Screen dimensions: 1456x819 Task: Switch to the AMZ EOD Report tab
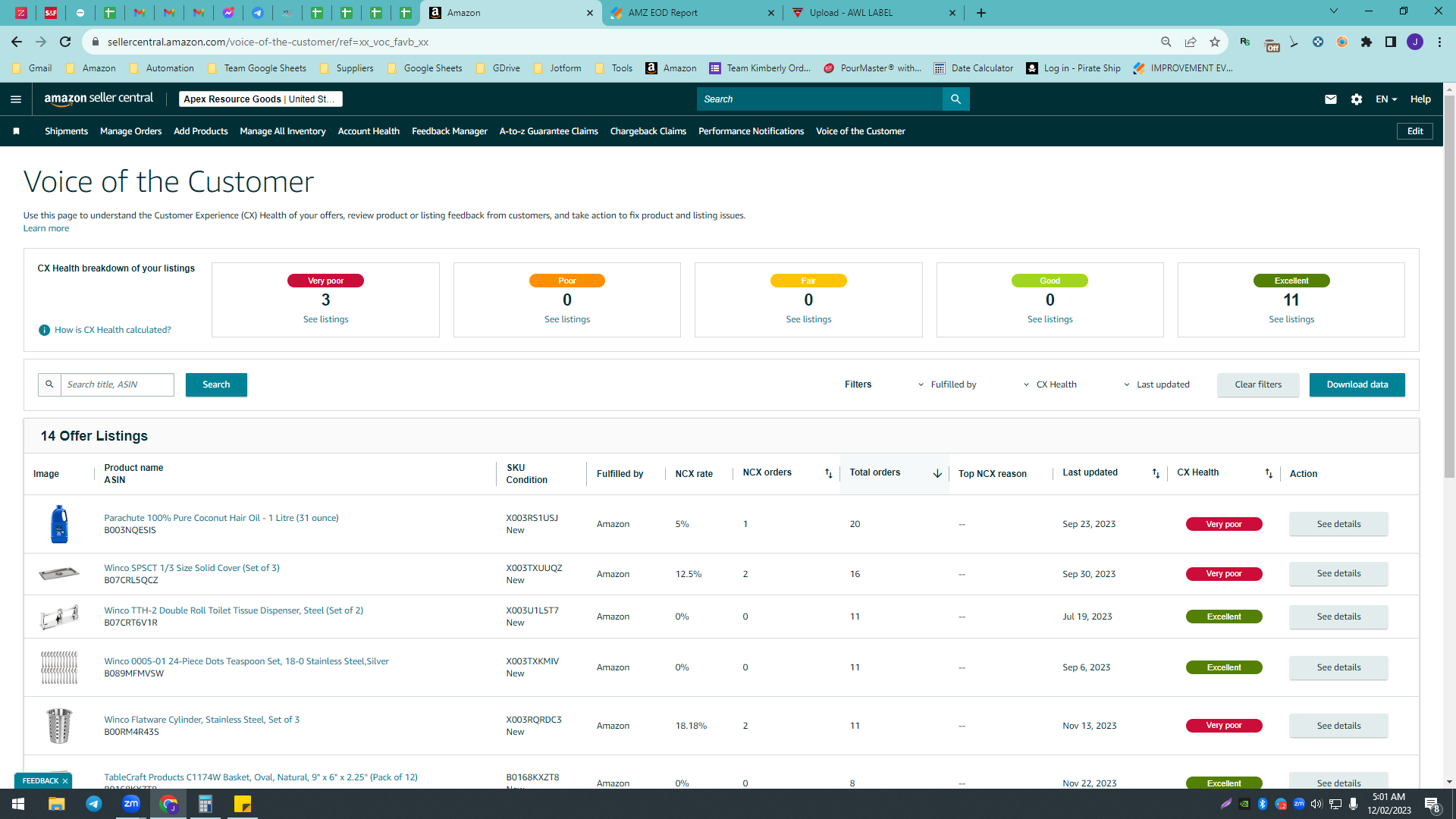pyautogui.click(x=692, y=13)
